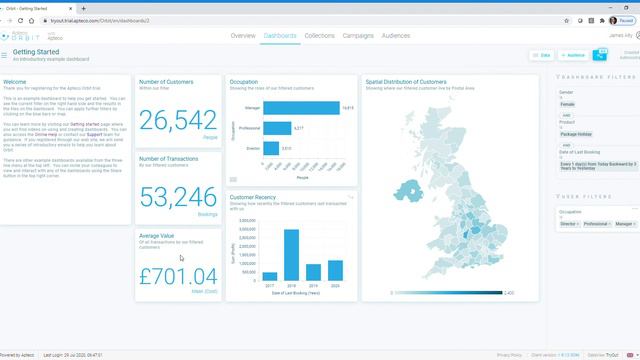Click the 2020 bar in Customer Recency
Screen dimensions: 640x360
336,270
